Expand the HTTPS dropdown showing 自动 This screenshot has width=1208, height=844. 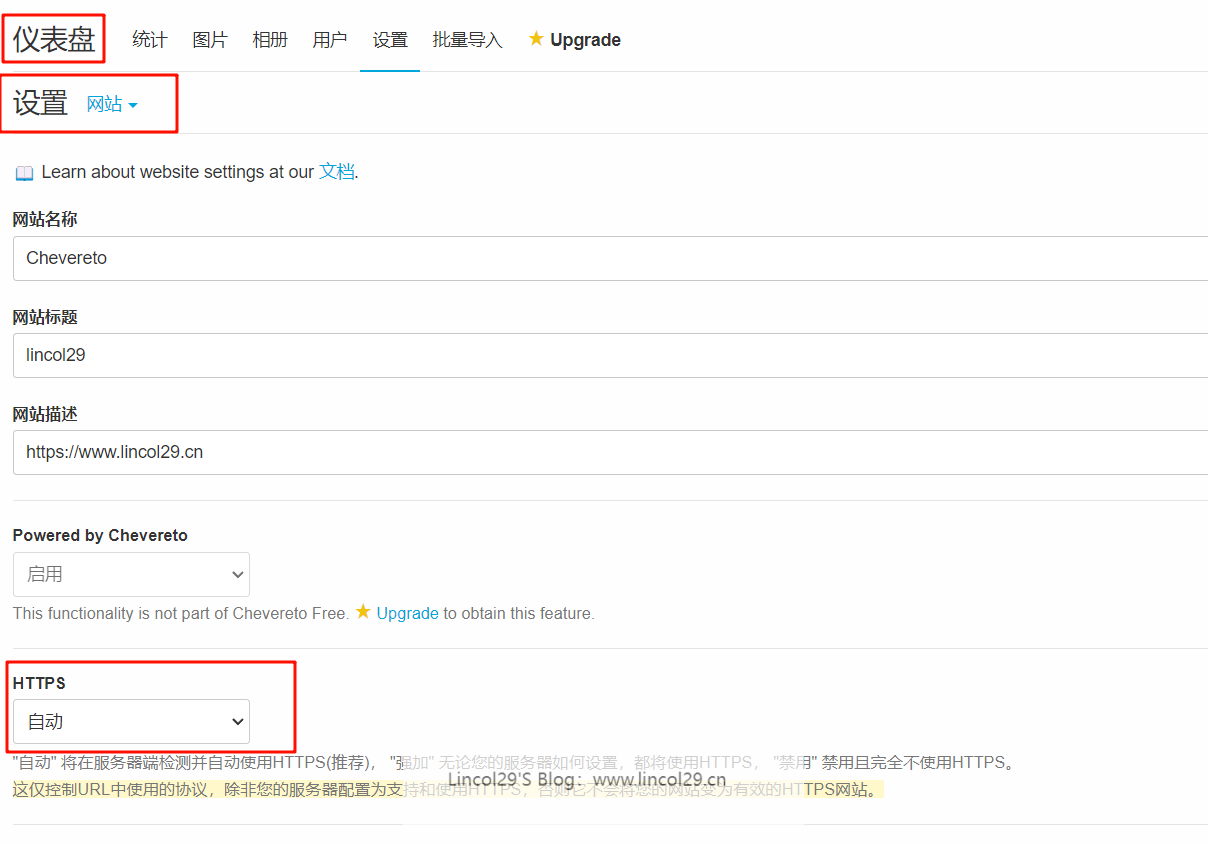(131, 721)
